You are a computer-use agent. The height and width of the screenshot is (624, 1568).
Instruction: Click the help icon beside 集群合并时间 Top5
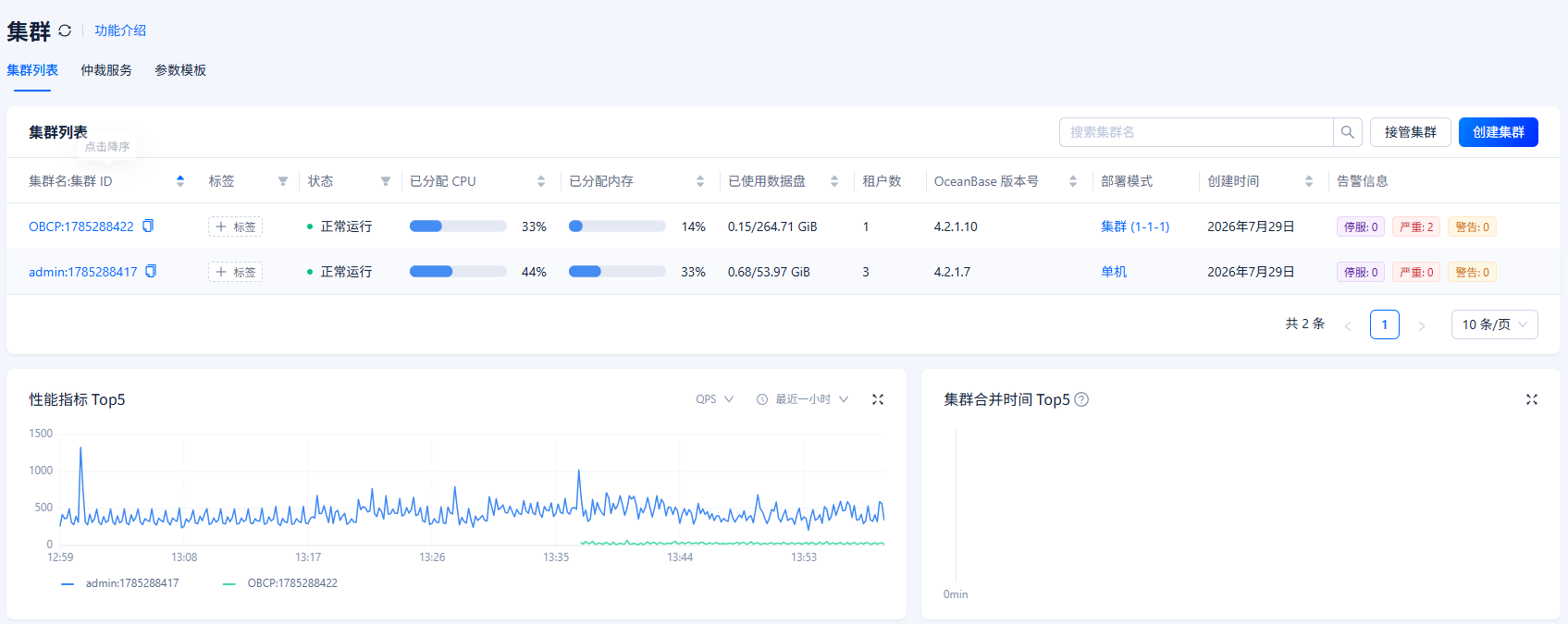pyautogui.click(x=1081, y=399)
